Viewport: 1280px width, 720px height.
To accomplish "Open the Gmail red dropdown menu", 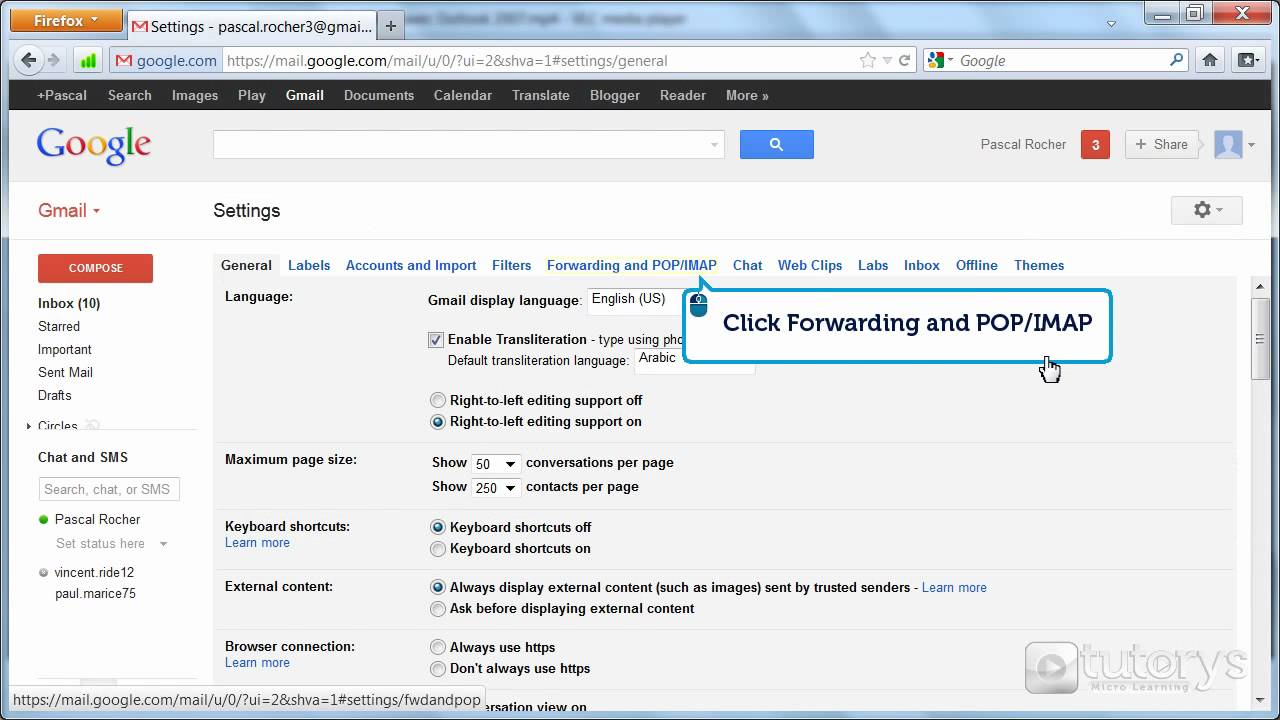I will pos(69,210).
